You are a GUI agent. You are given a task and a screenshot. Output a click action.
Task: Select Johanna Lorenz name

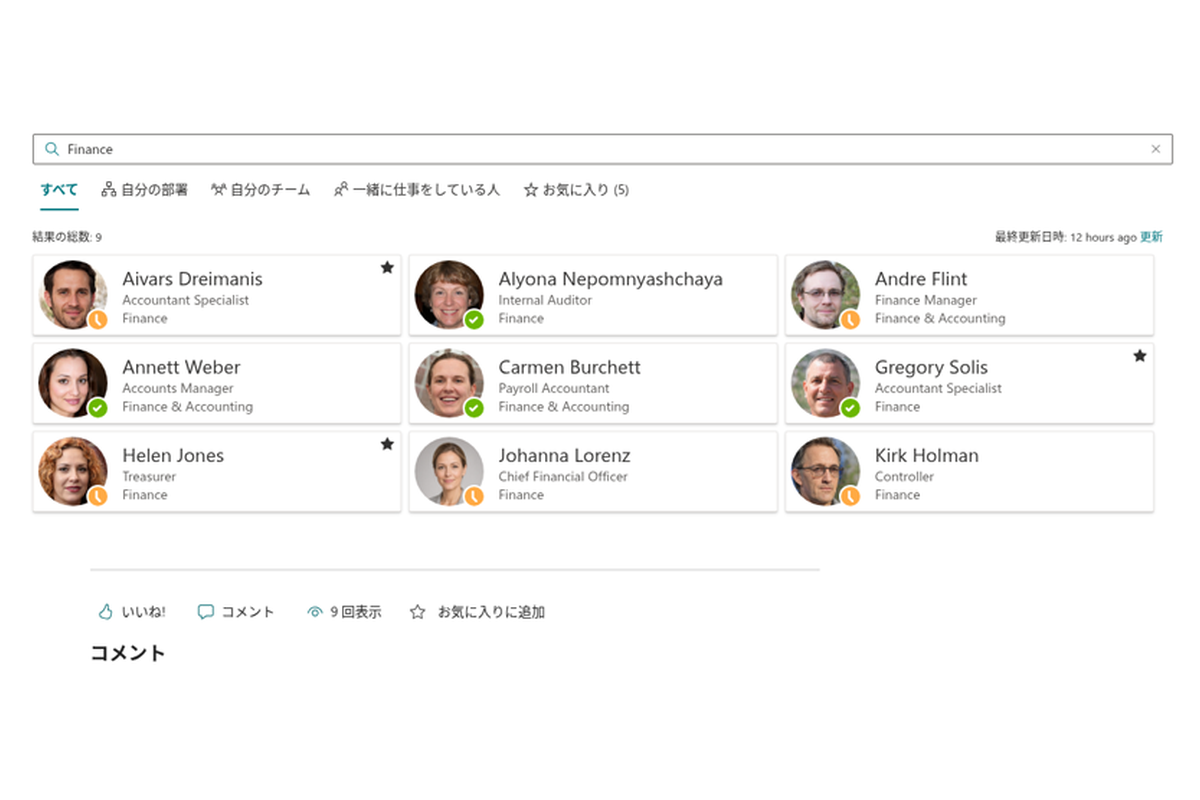(x=564, y=455)
